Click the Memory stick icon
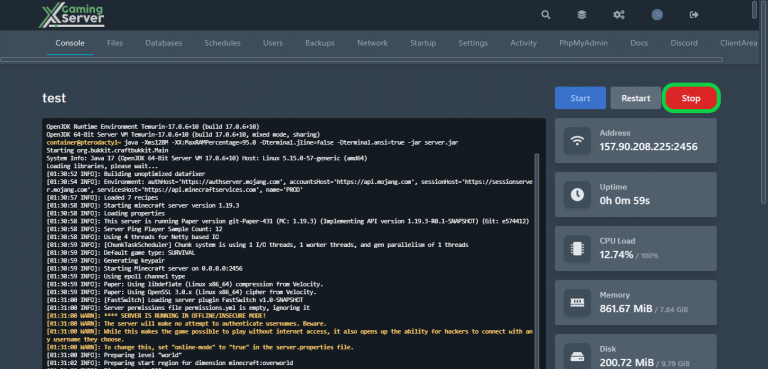Viewport: 768px width, 369px height. tap(577, 303)
